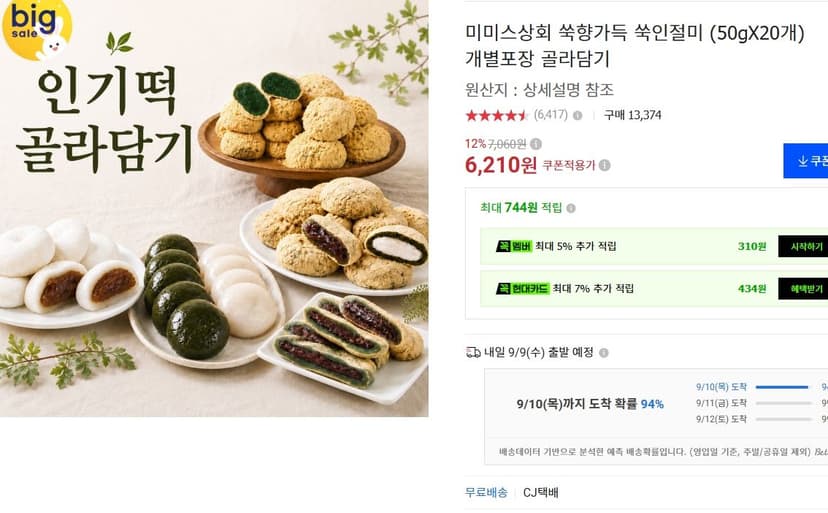The width and height of the screenshot is (828, 513).
Task: Click the info icon next to 출발 예정
Action: coord(604,352)
